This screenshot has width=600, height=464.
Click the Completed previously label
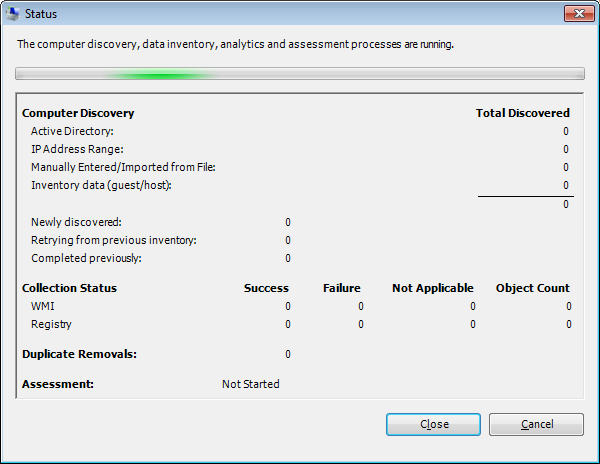pos(86,258)
